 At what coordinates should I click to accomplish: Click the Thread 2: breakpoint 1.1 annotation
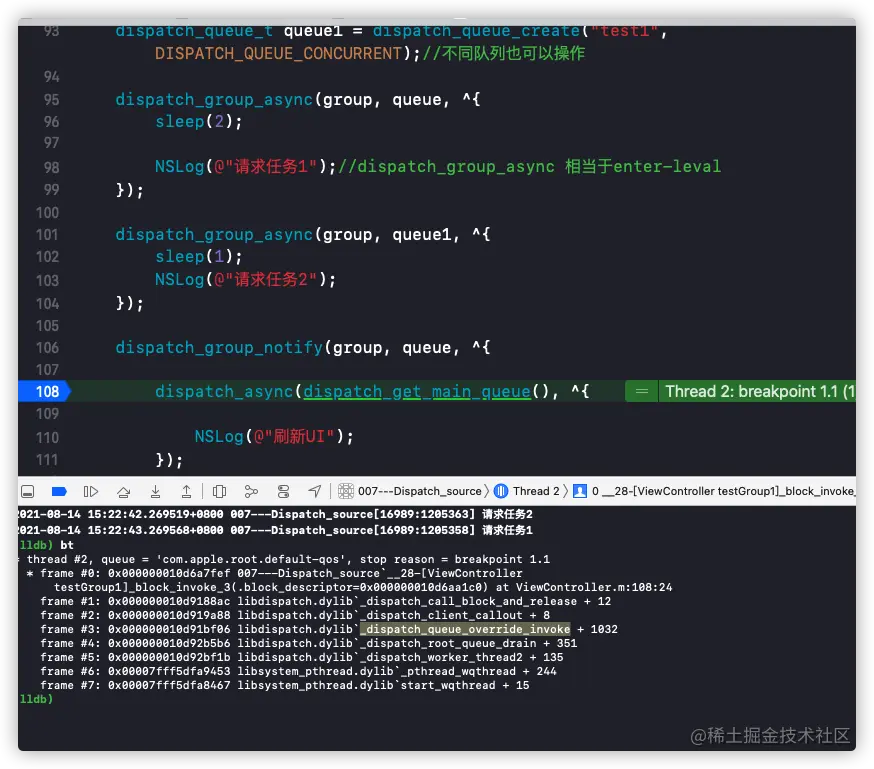pos(759,392)
